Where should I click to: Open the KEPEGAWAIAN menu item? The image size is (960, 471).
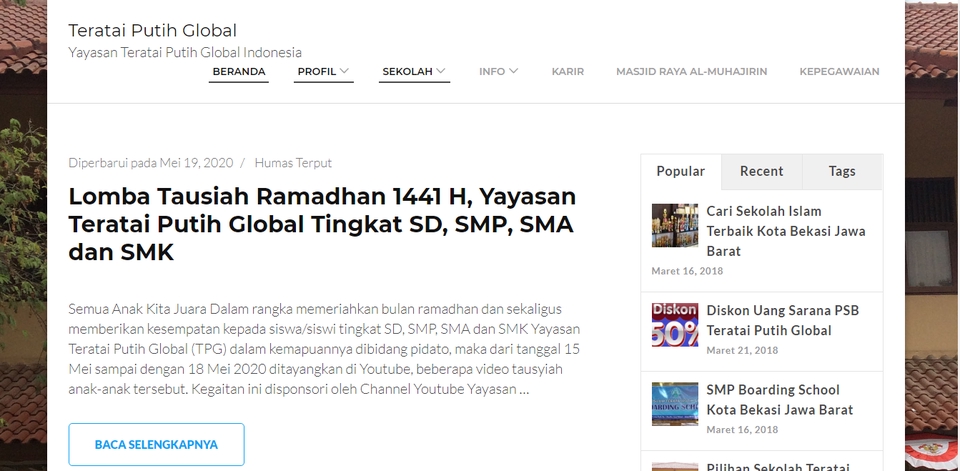[x=839, y=72]
